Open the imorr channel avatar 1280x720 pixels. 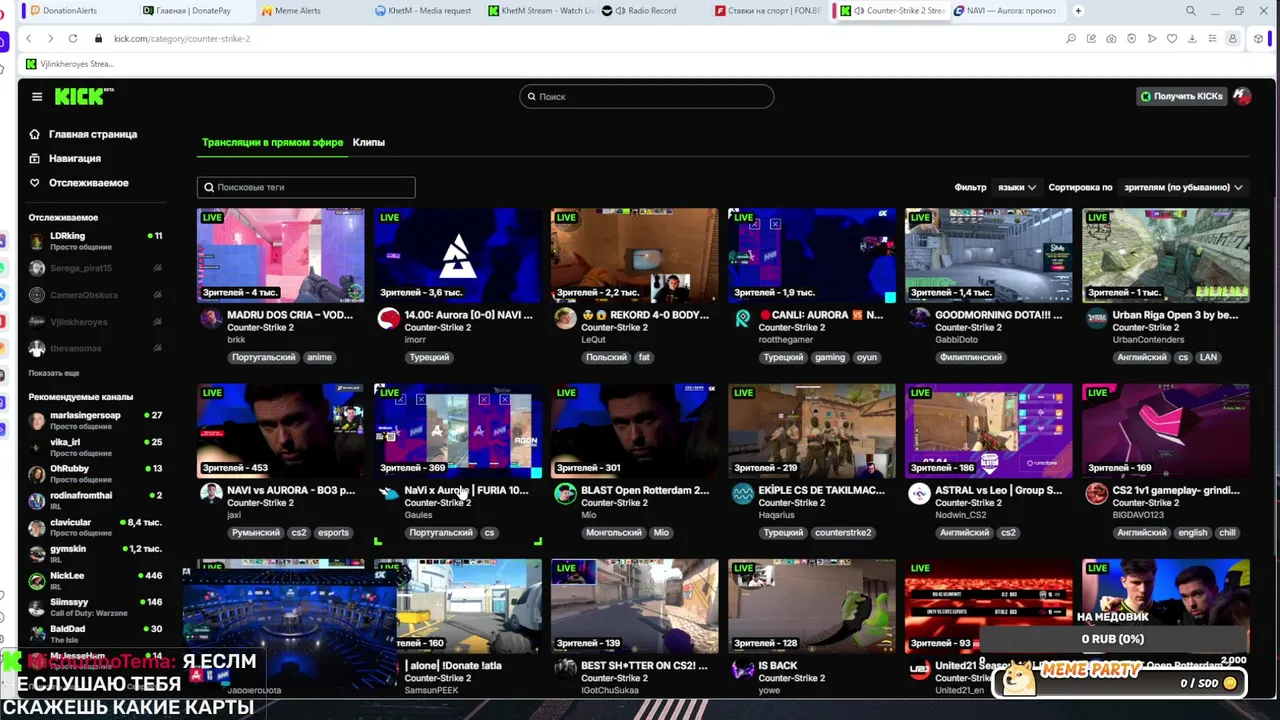coord(388,319)
